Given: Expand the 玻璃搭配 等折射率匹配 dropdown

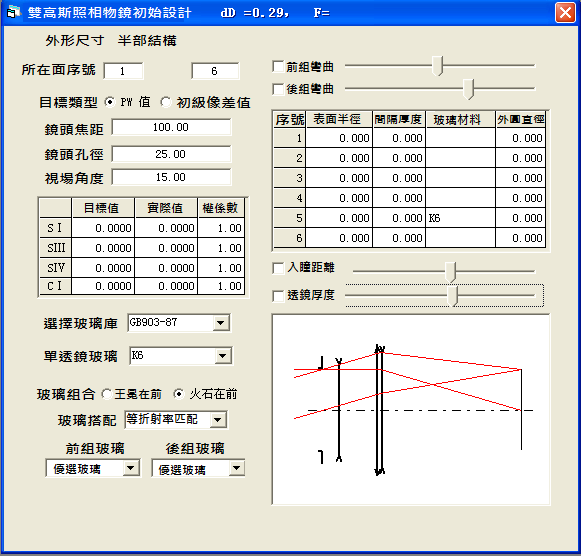Looking at the screenshot, I should coord(218,420).
